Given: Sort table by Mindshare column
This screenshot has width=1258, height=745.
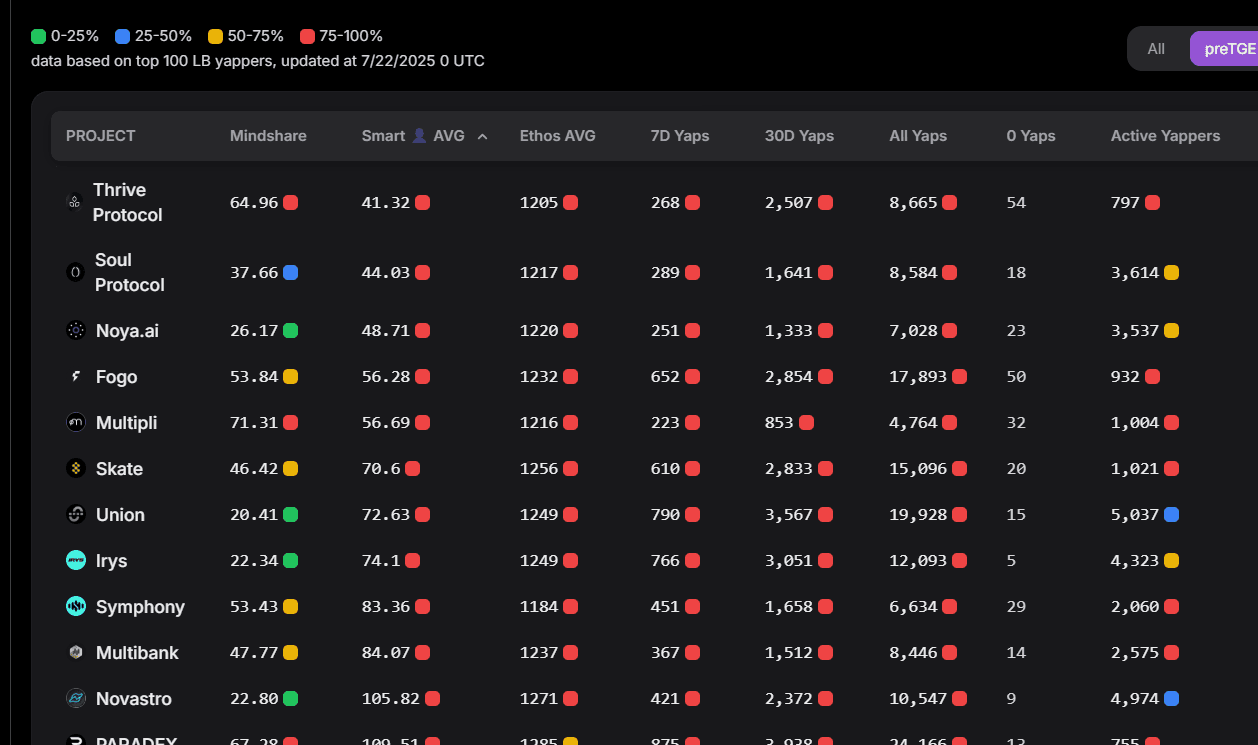Looking at the screenshot, I should point(268,136).
